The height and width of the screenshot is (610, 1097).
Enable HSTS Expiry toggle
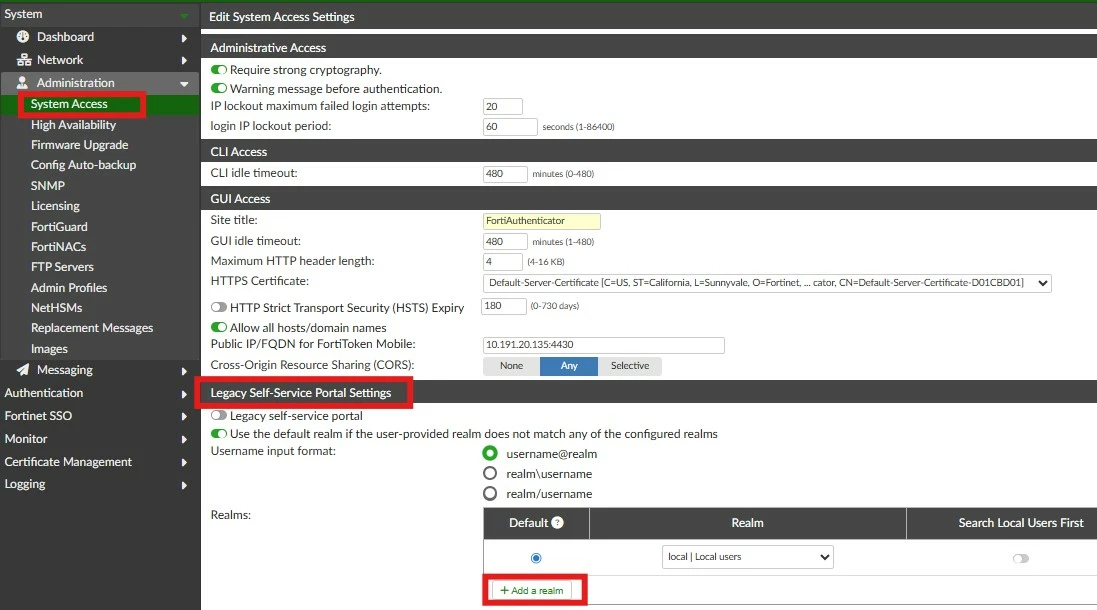tap(219, 307)
